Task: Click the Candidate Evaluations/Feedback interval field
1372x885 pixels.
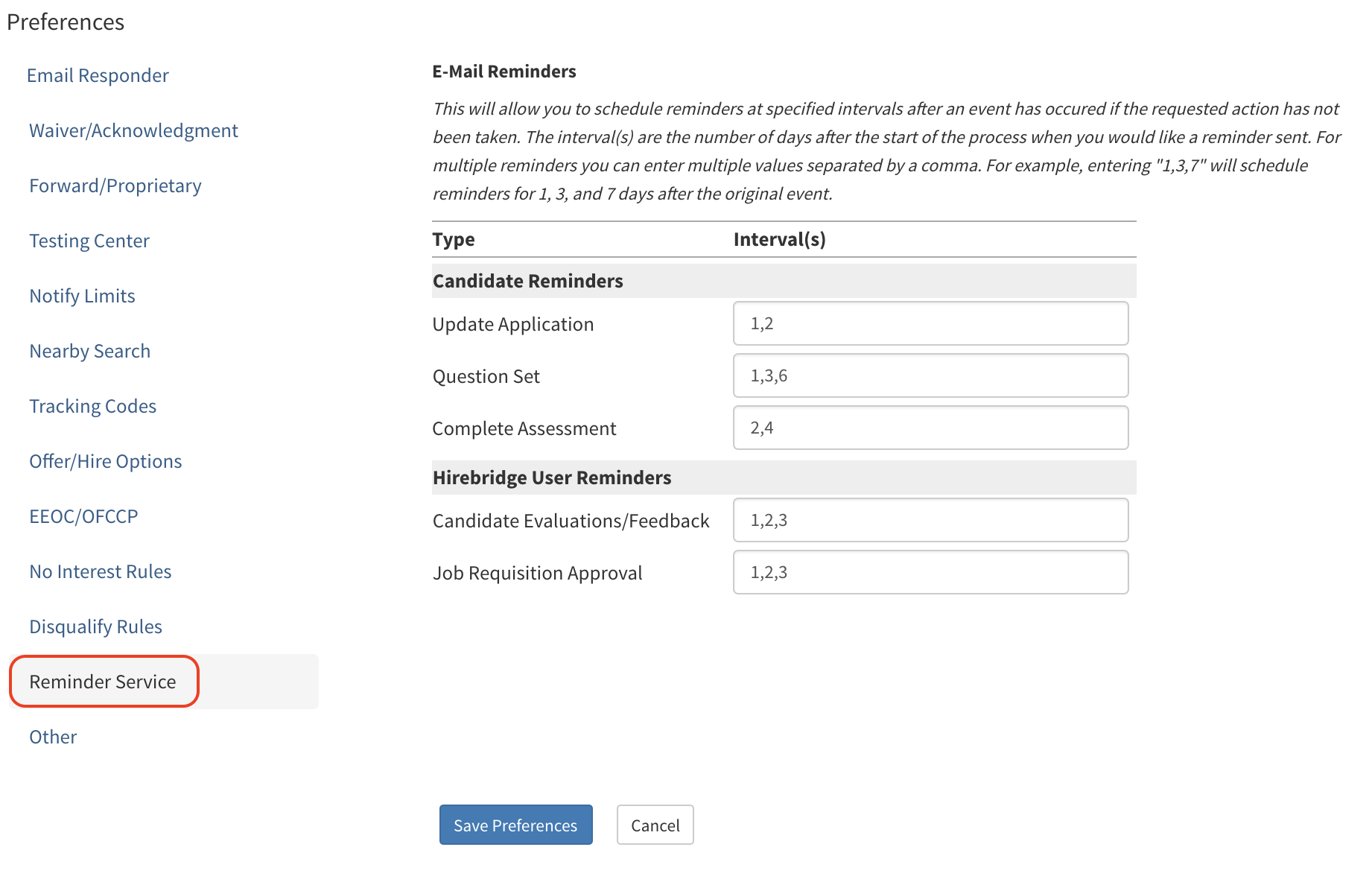Action: coord(930,520)
